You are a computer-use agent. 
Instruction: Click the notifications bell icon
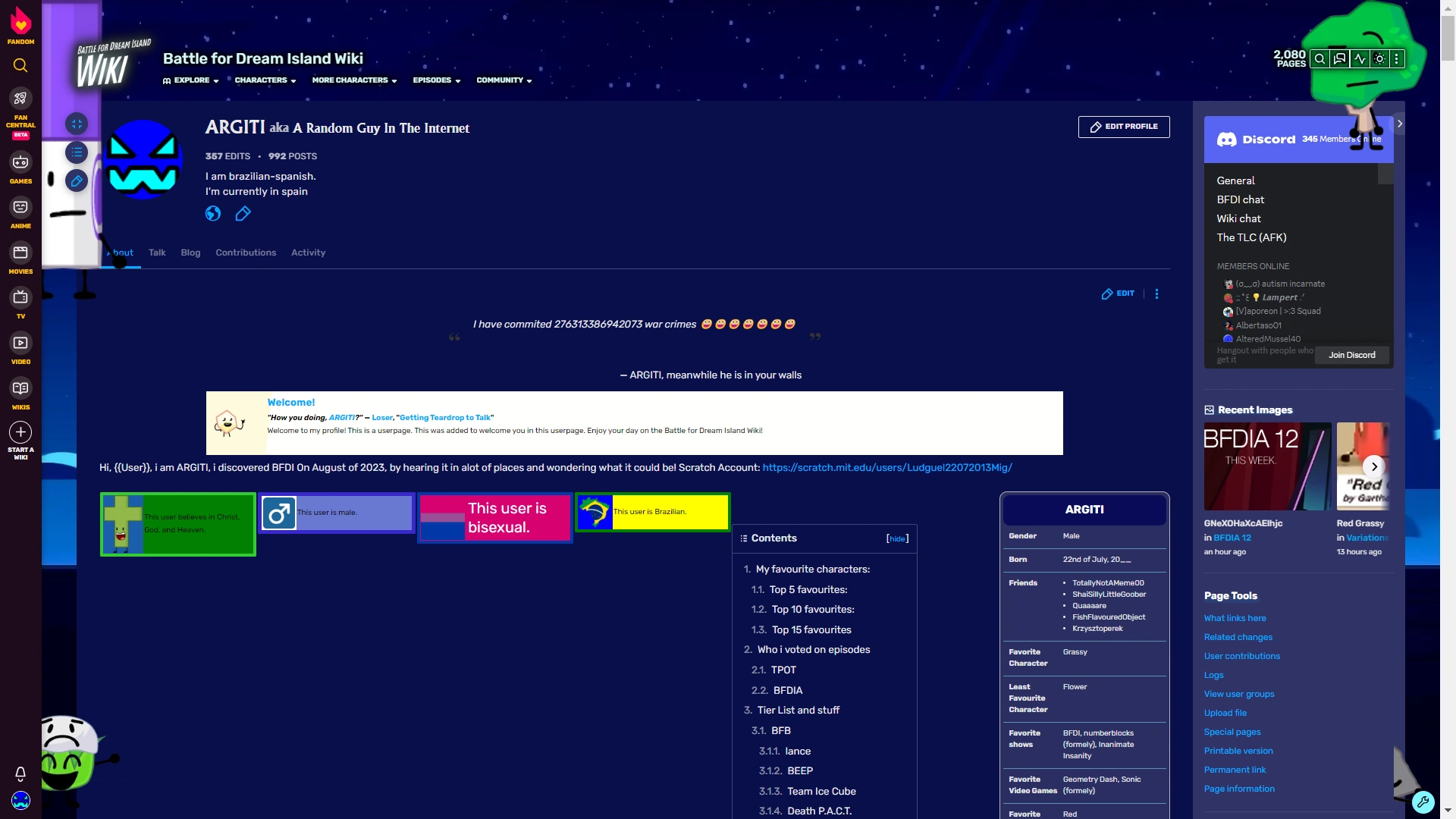coord(20,773)
